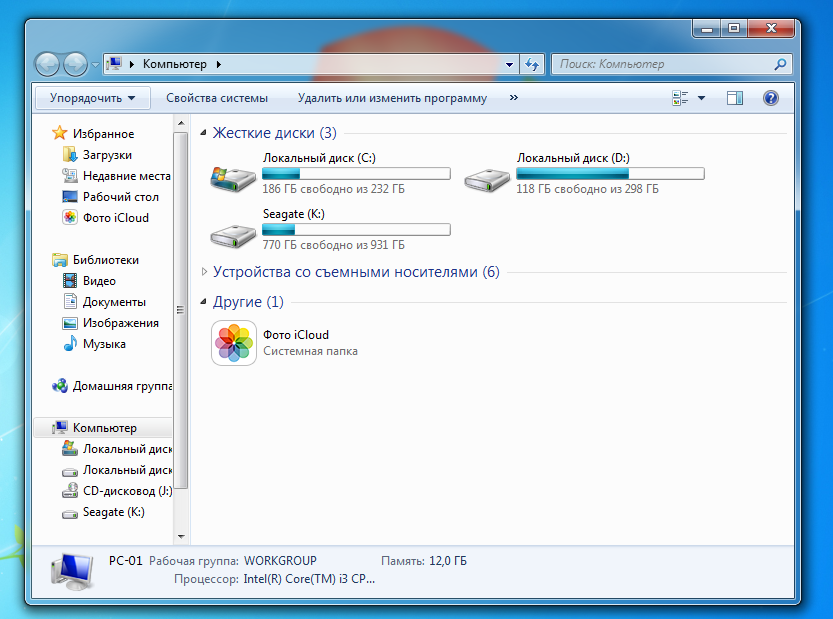The width and height of the screenshot is (833, 619).
Task: Select Домашняя группа in sidebar
Action: (x=122, y=386)
